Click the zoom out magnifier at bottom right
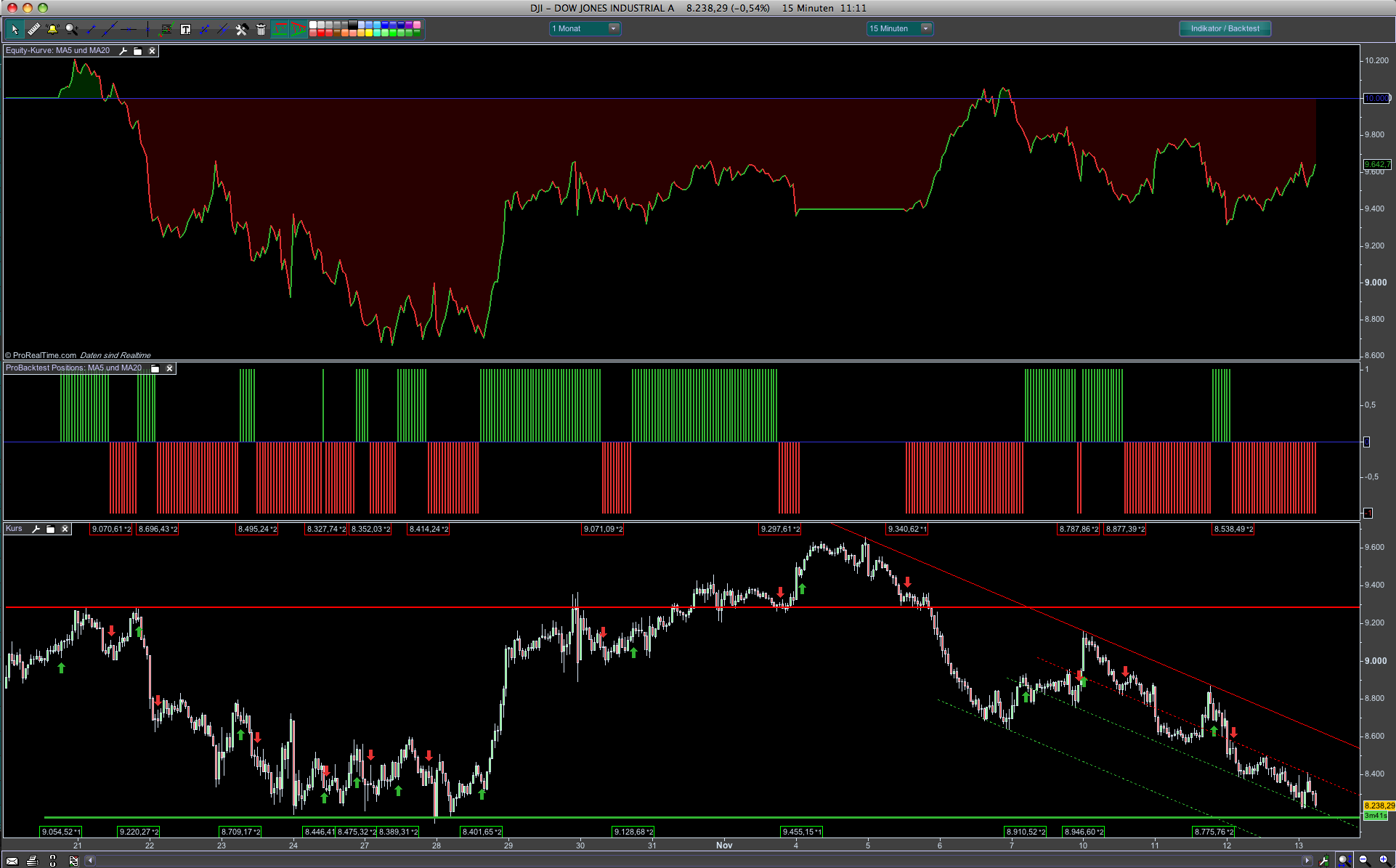 [1363, 860]
